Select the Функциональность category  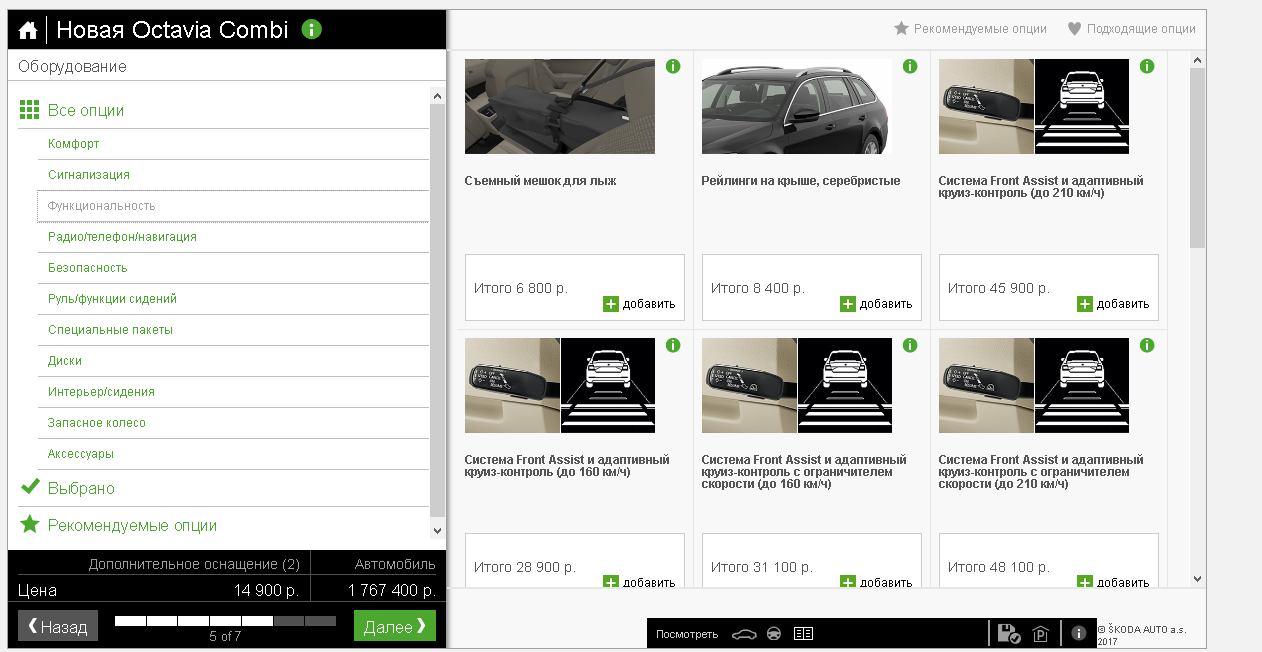pos(233,206)
